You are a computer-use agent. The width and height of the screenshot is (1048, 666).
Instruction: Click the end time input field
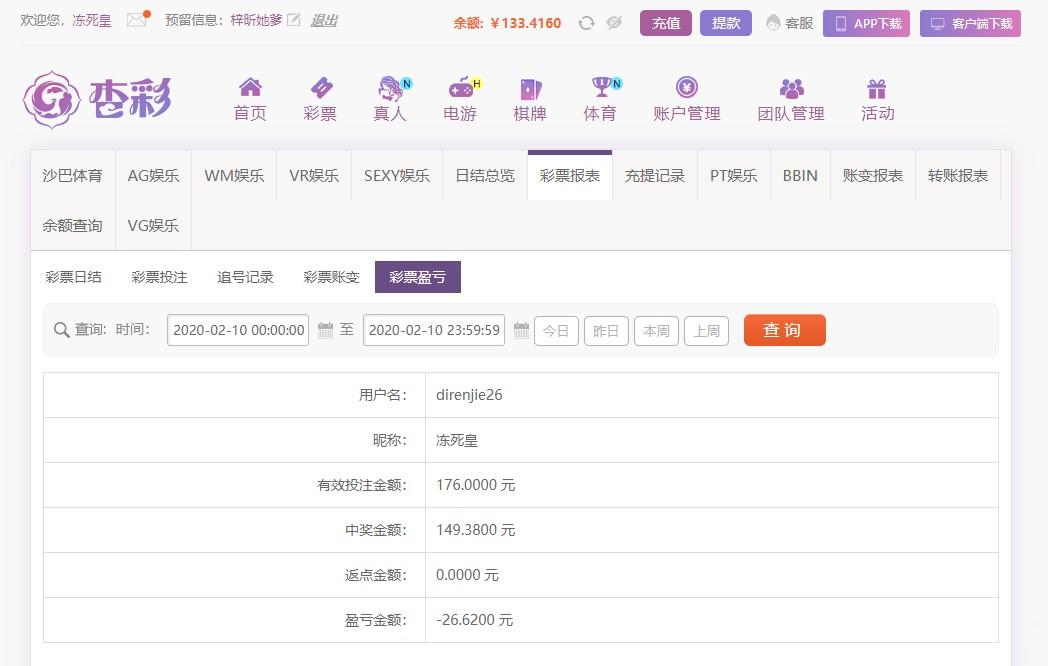point(433,330)
